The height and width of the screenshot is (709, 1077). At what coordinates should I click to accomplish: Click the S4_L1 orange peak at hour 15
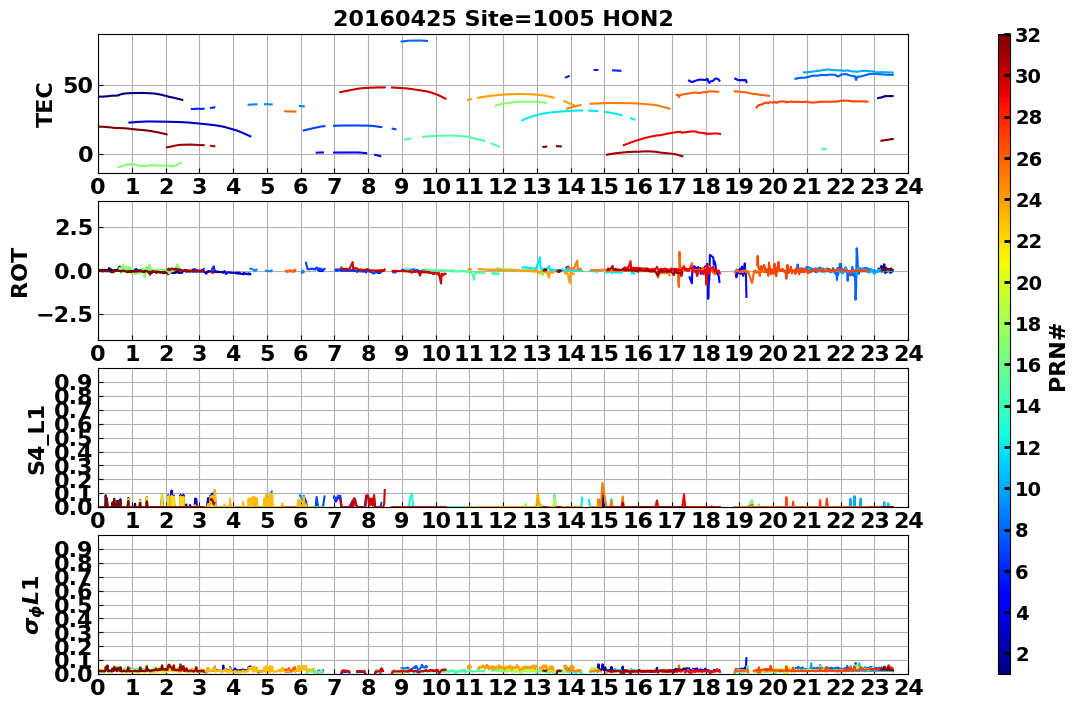click(602, 494)
